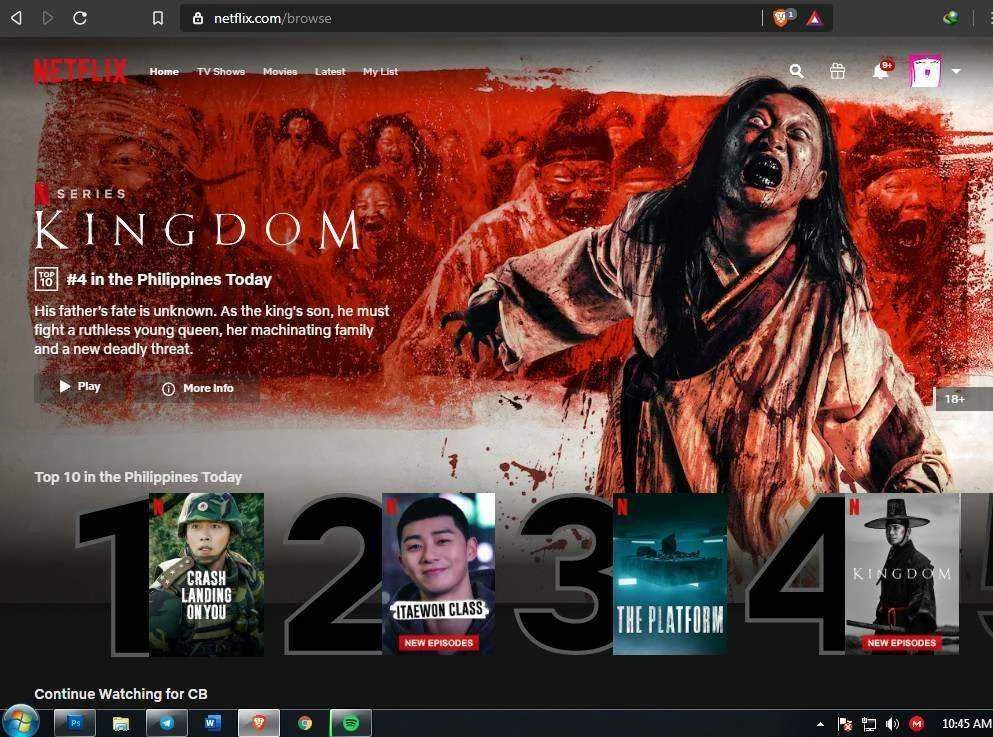Open the volume speaker tray icon
This screenshot has width=993, height=737.
(x=892, y=724)
